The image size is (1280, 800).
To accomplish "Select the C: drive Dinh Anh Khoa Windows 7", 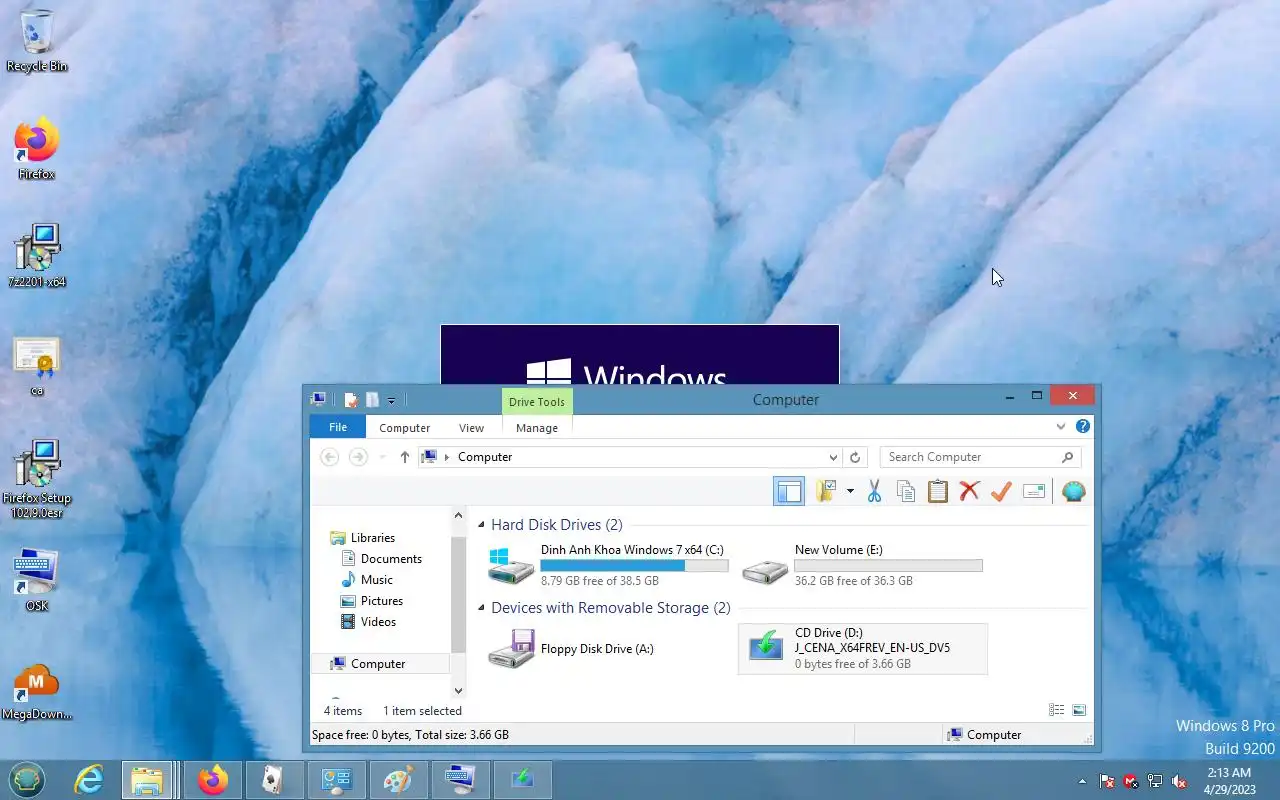I will [x=608, y=565].
